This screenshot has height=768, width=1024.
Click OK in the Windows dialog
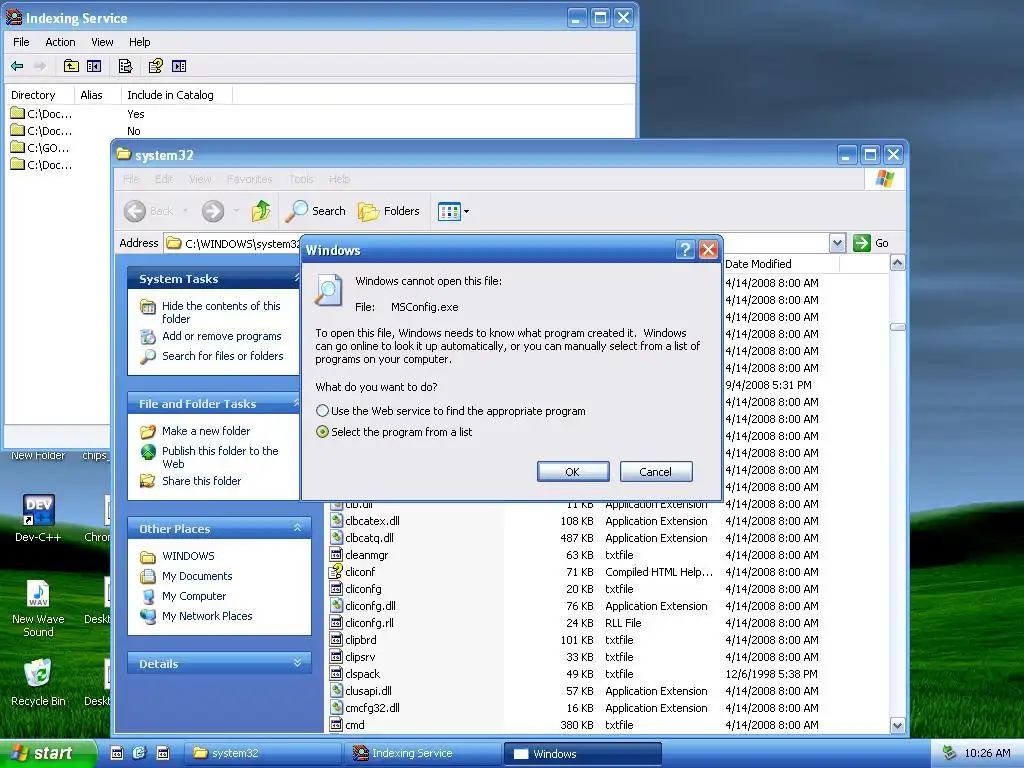[x=573, y=472]
